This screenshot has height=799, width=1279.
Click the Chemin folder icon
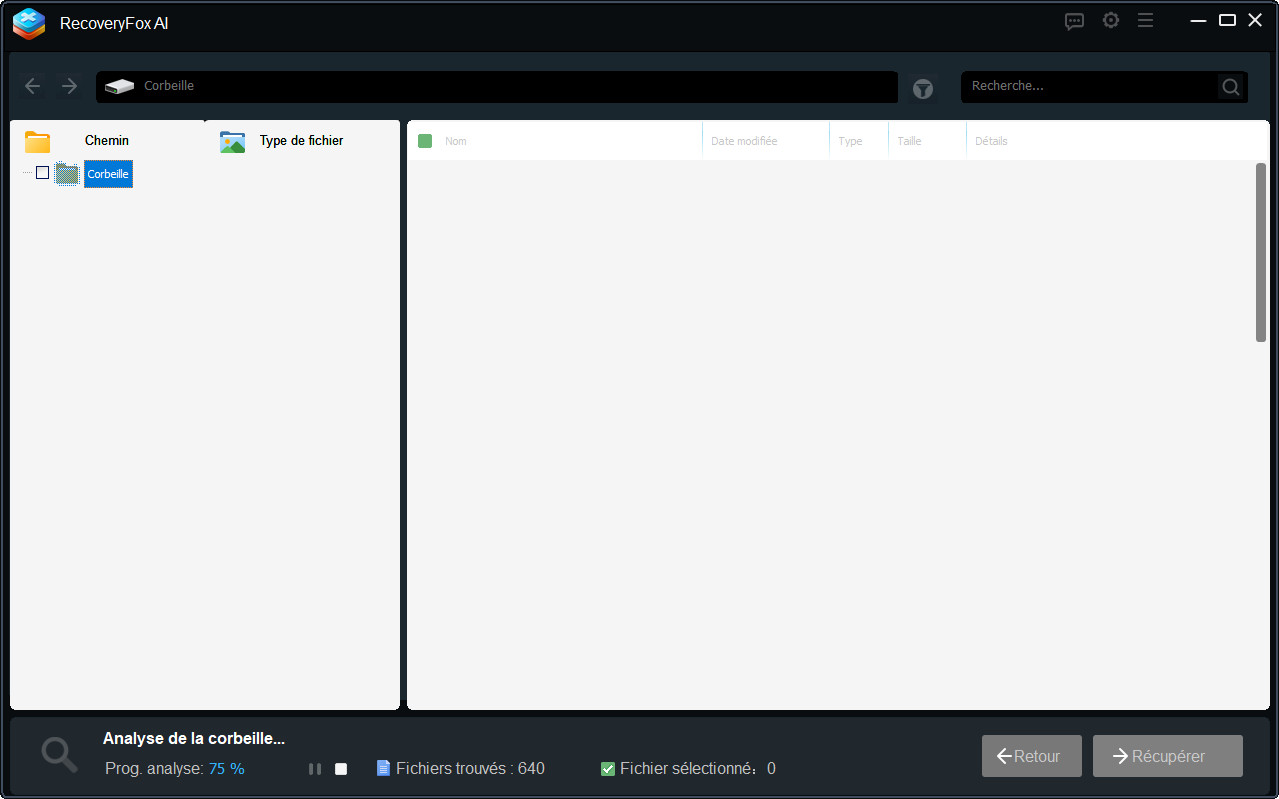pyautogui.click(x=38, y=142)
